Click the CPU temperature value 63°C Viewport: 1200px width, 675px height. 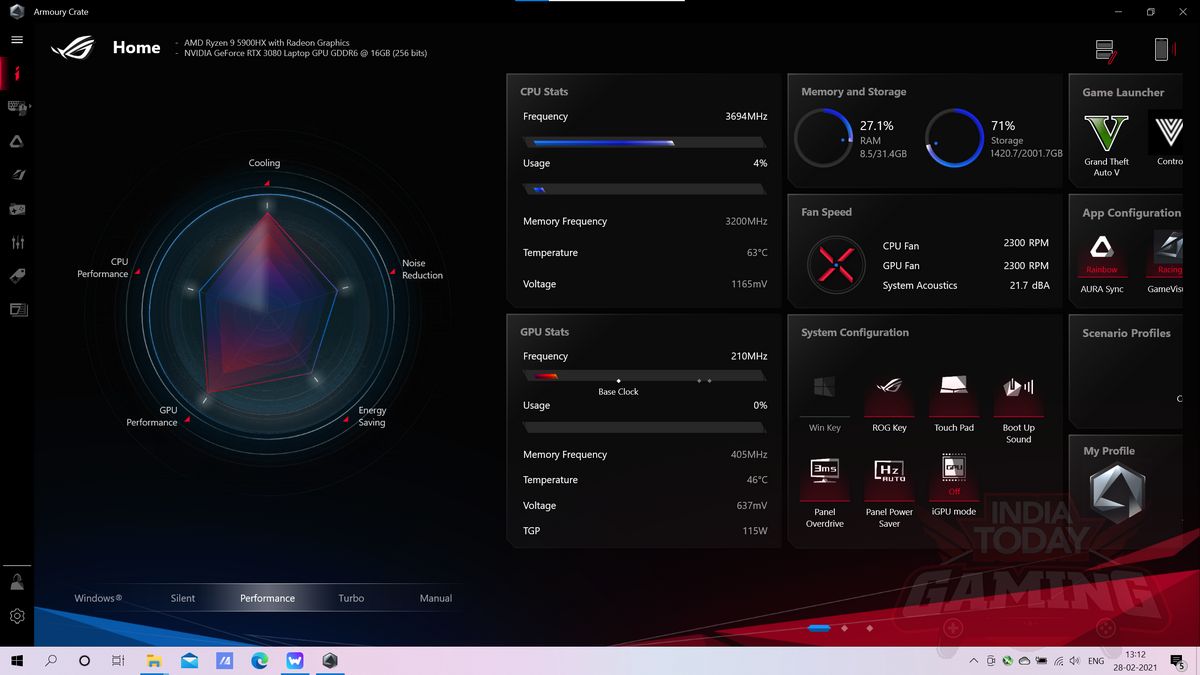coord(757,253)
